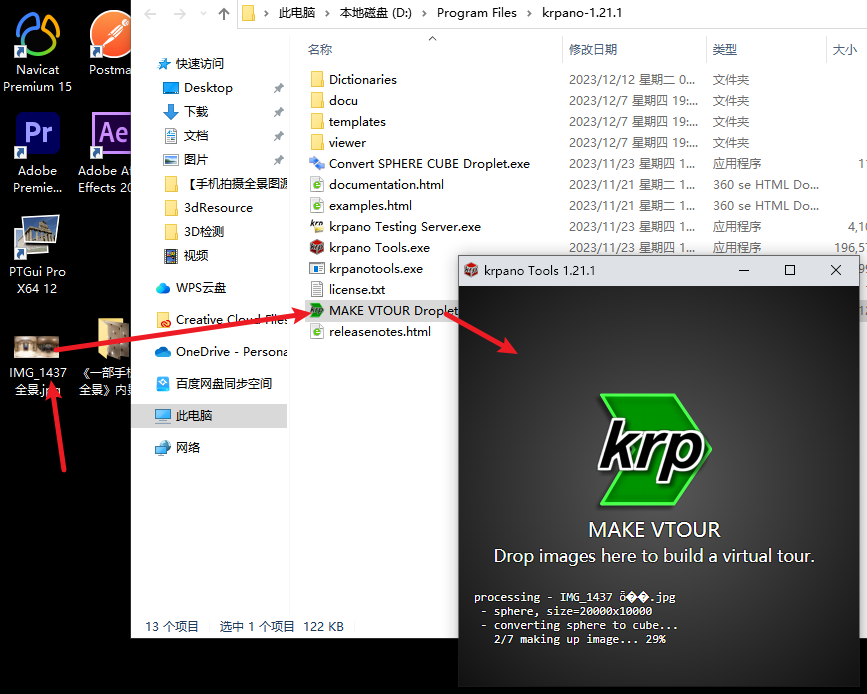This screenshot has width=867, height=694.
Task: Click the Dictionaries folder icon
Action: coord(317,80)
